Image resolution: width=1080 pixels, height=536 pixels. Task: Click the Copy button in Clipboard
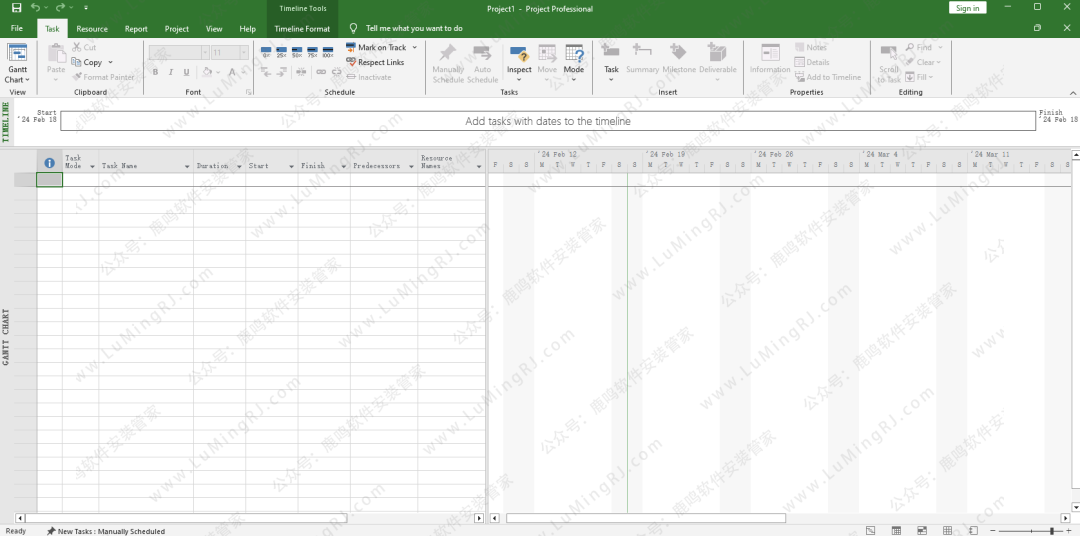click(x=92, y=62)
